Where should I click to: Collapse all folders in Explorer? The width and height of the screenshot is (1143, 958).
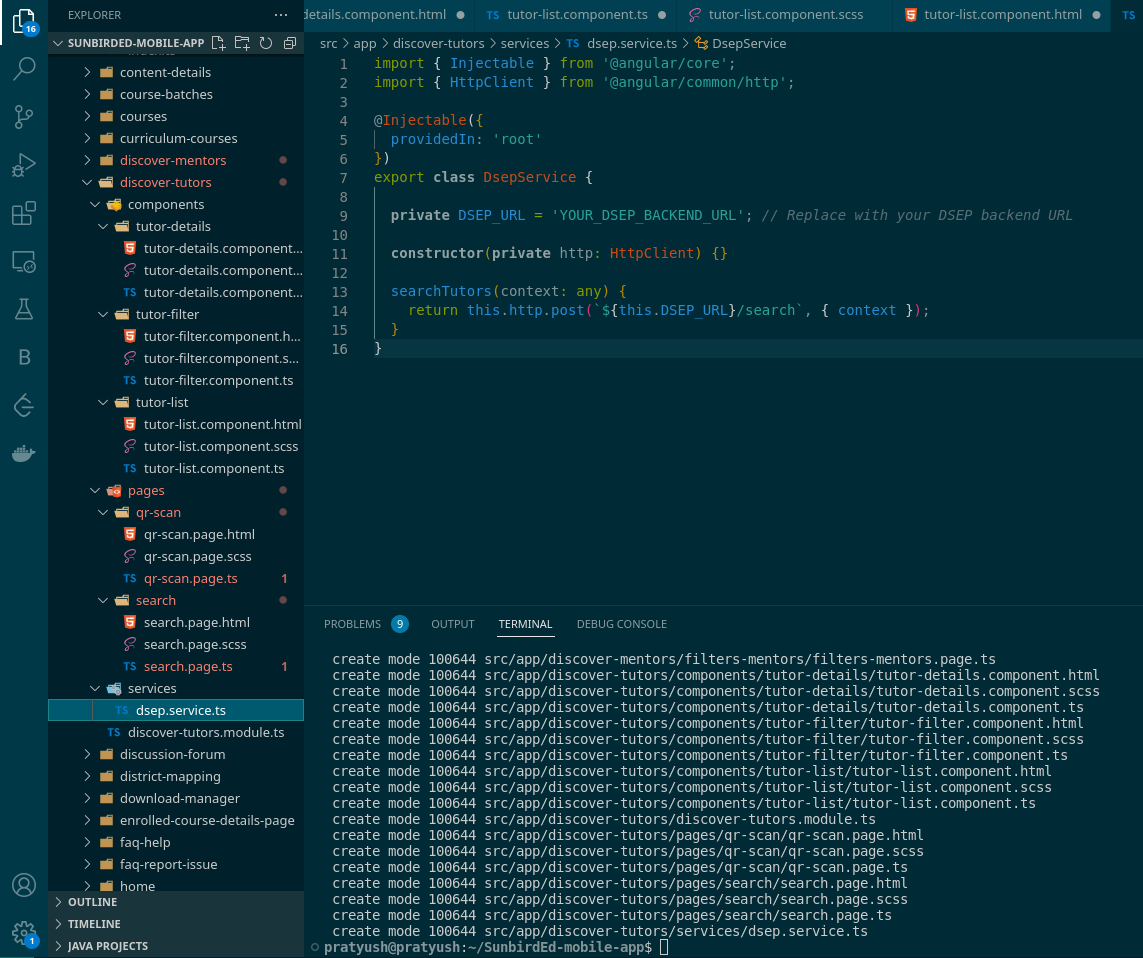click(290, 43)
